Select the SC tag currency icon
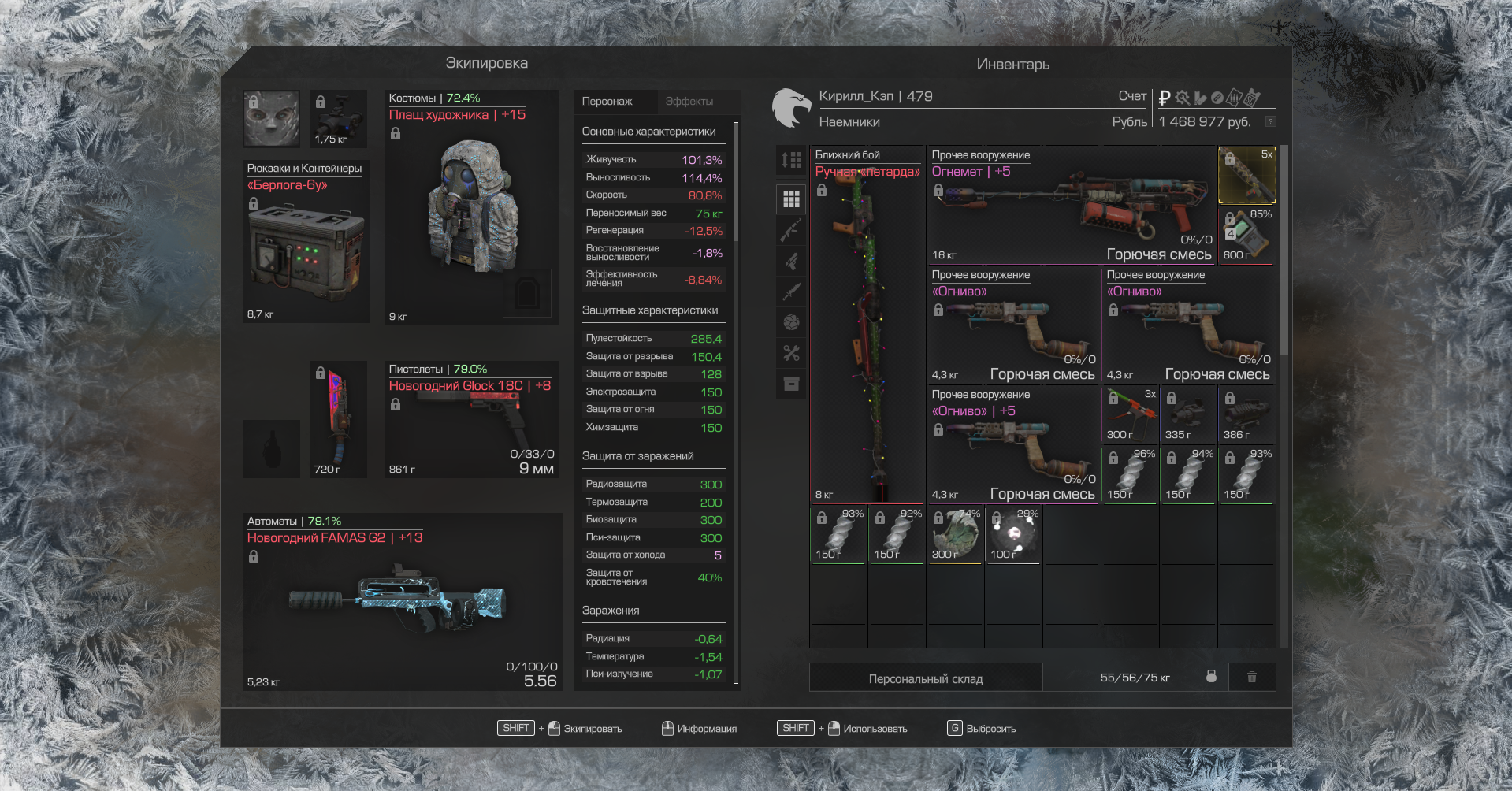 pyautogui.click(x=1252, y=98)
